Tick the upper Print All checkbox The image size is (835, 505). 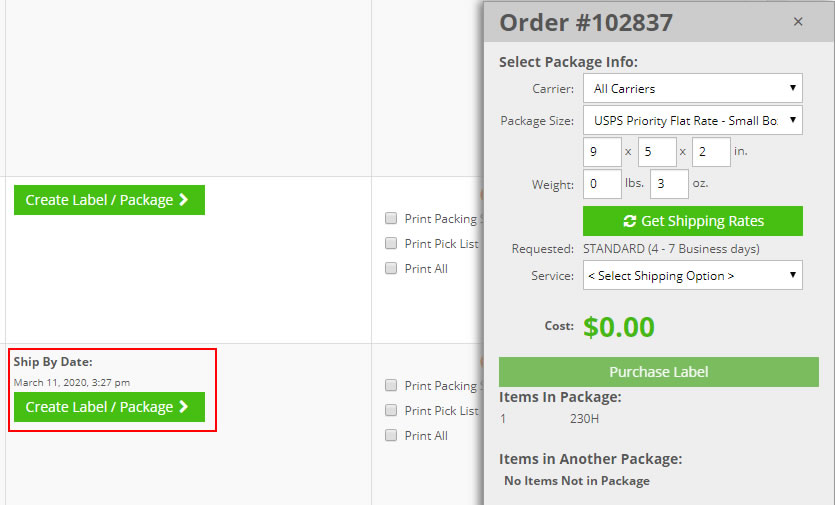(x=392, y=268)
